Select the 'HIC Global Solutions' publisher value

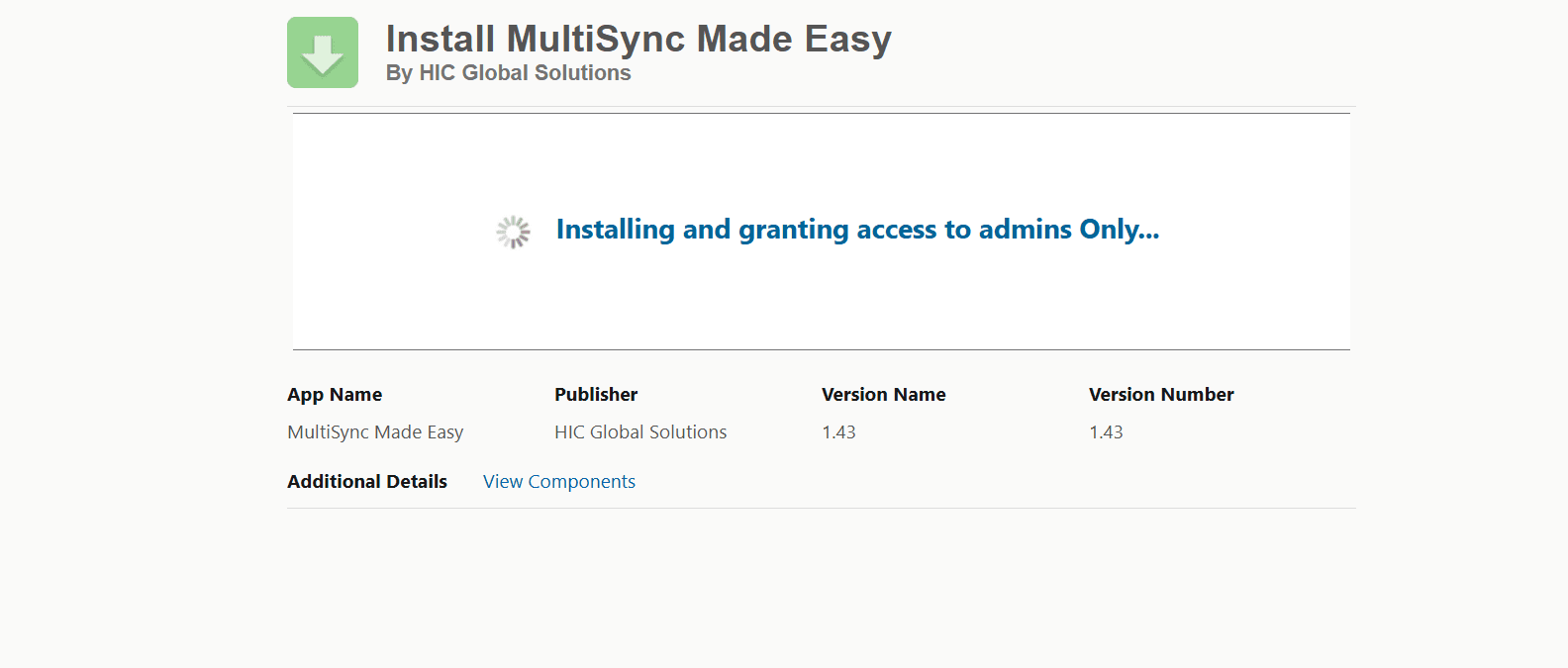[640, 432]
